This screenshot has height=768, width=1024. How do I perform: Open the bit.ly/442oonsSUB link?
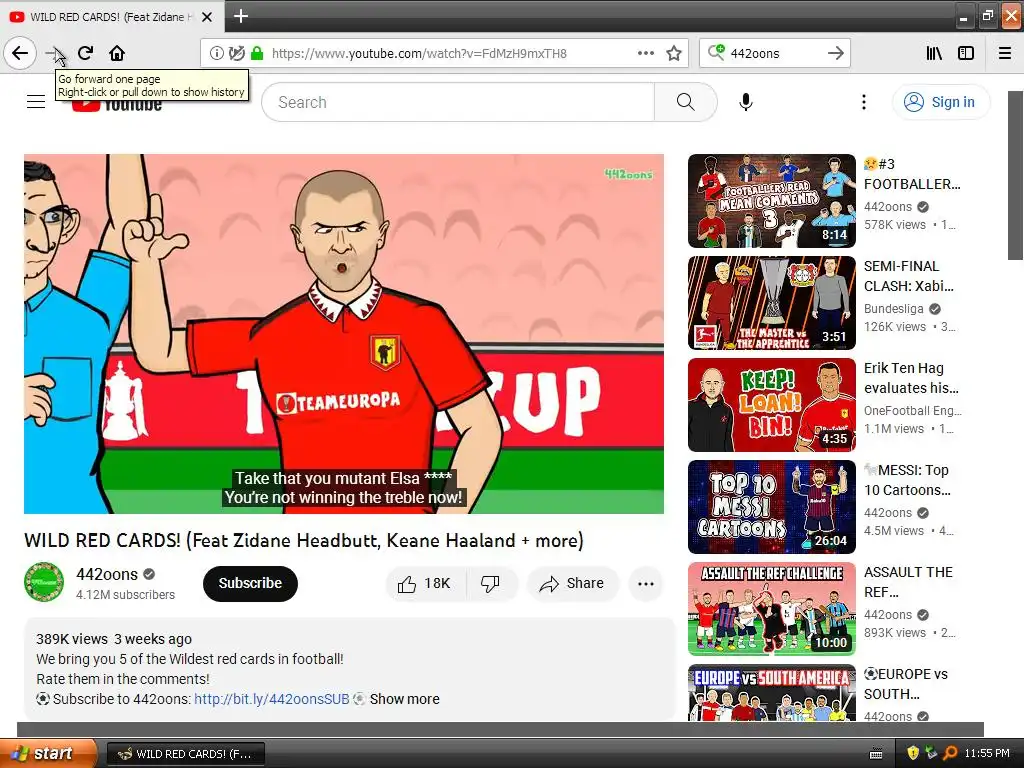click(x=272, y=699)
